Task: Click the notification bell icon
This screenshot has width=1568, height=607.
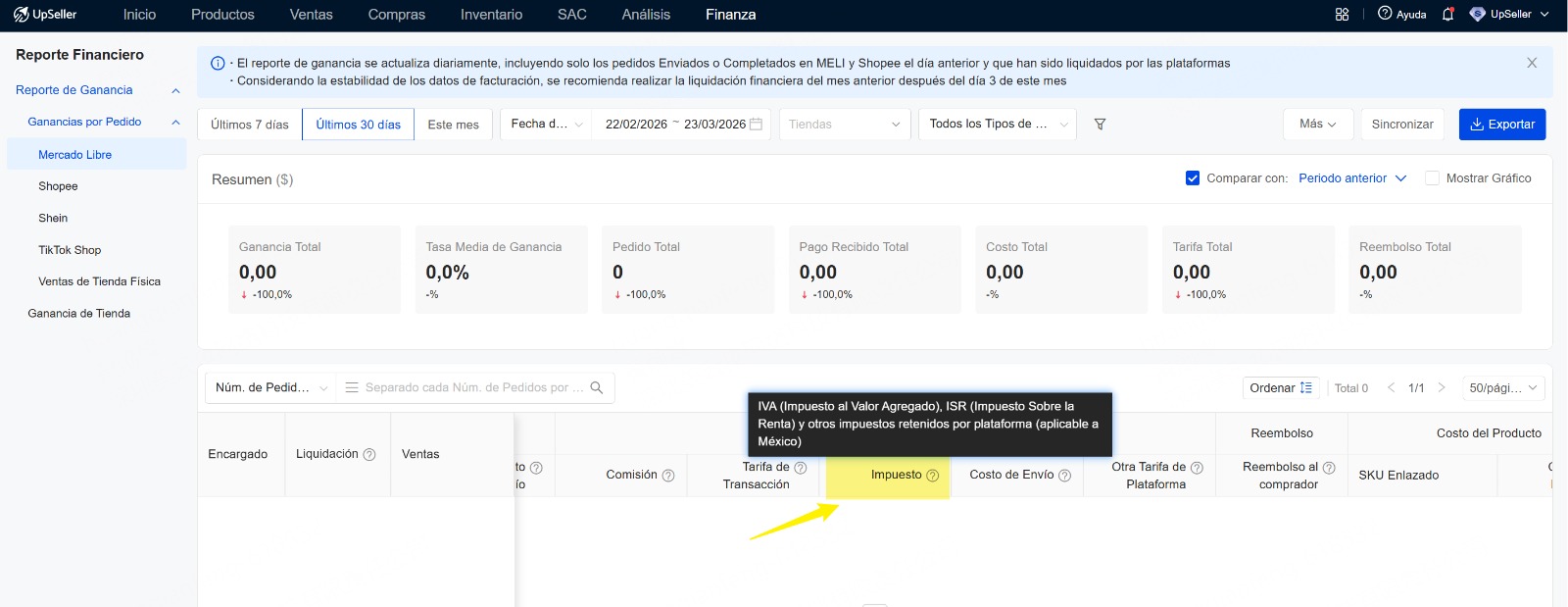Action: (1447, 15)
